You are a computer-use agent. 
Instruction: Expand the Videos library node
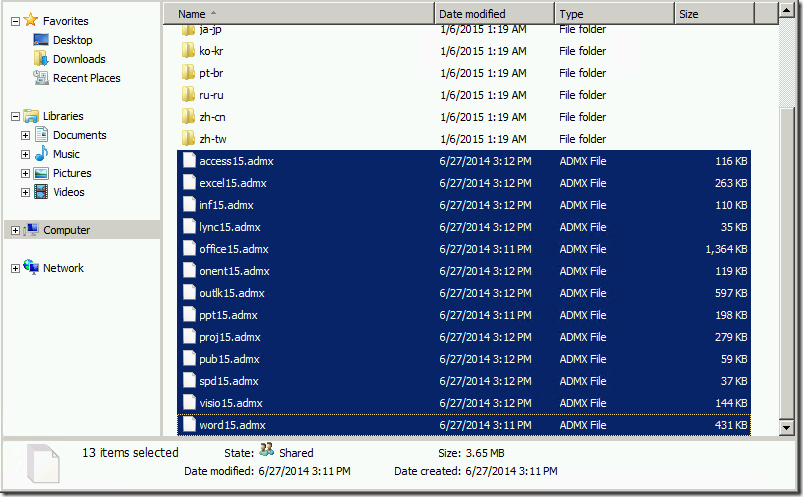tap(25, 192)
